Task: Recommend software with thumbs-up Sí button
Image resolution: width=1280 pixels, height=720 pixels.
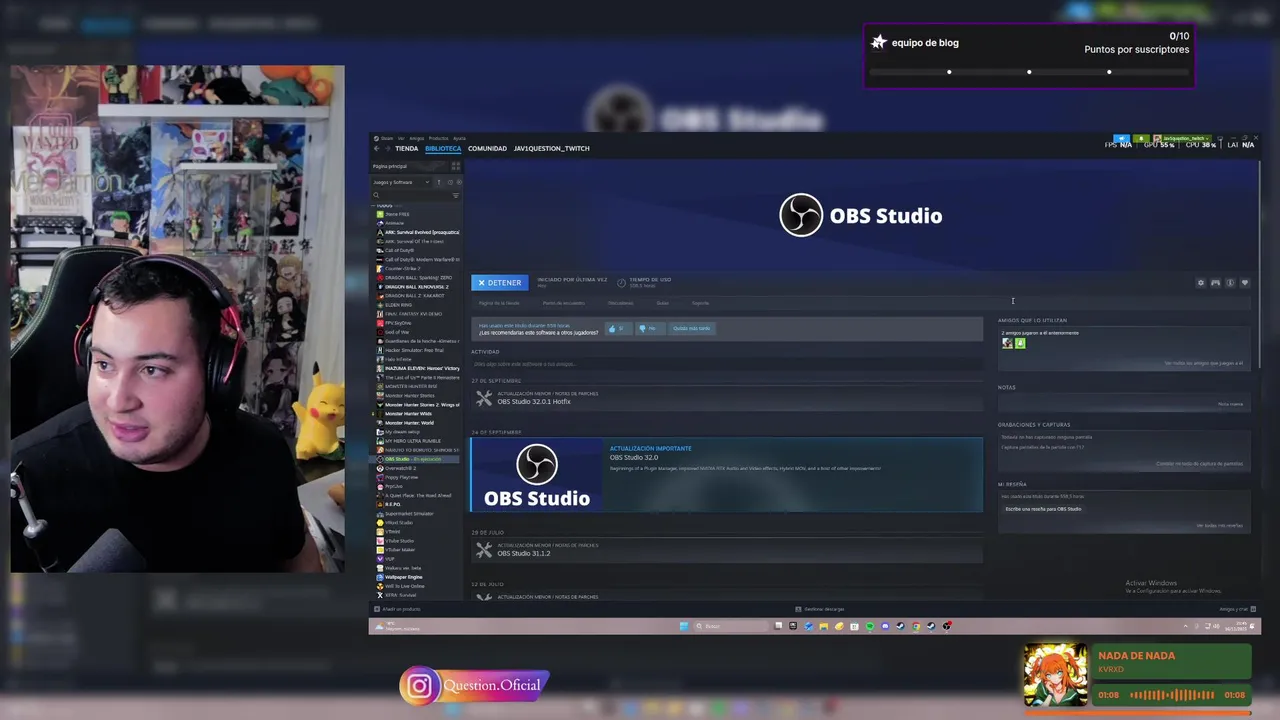Action: tap(617, 328)
